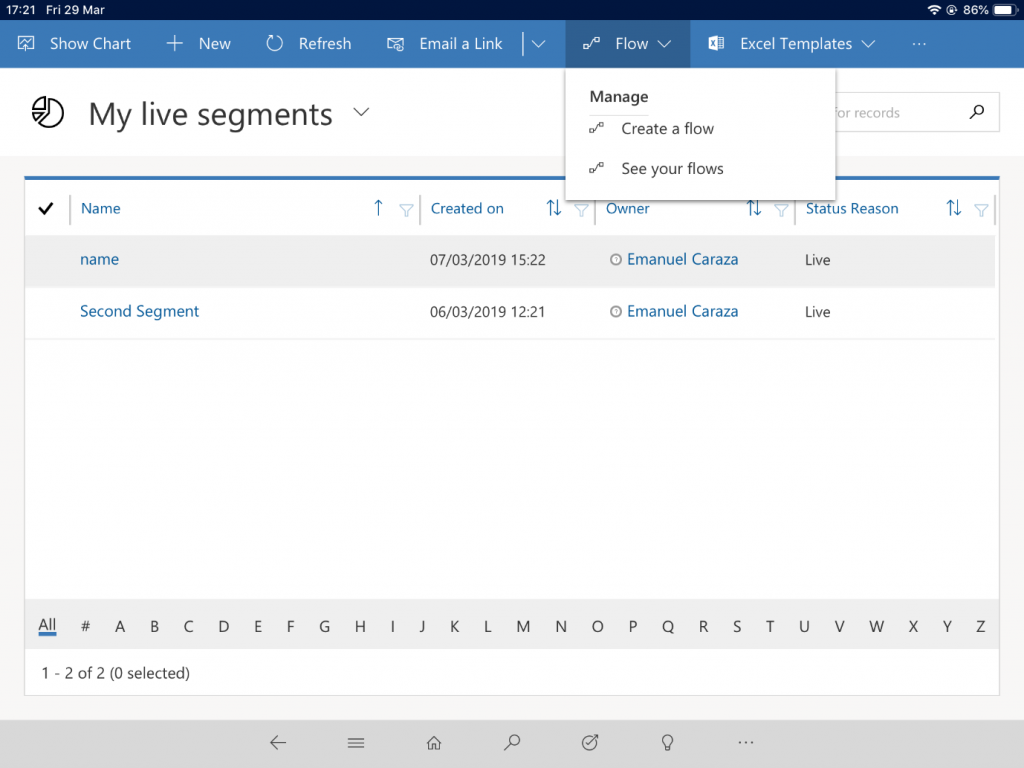Expand the Email a Link split chevron
The width and height of the screenshot is (1024, 768).
point(539,44)
